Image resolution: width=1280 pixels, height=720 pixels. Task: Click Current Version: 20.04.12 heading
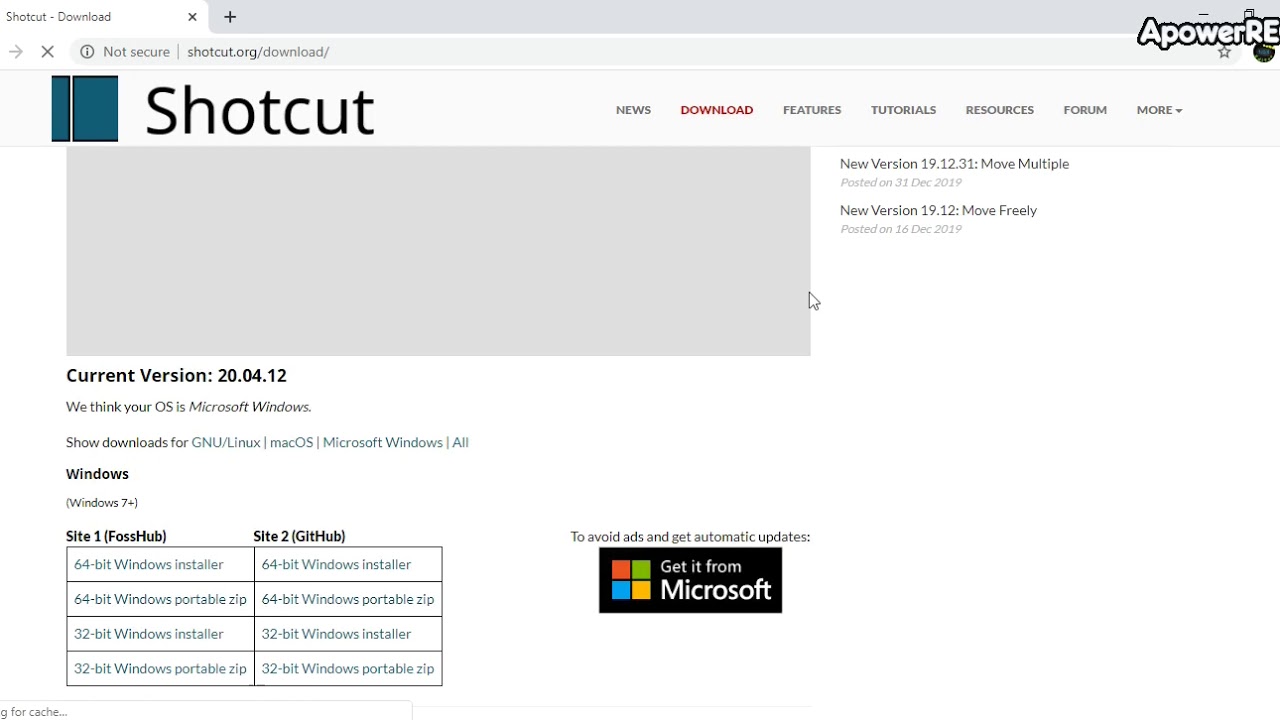coord(176,376)
